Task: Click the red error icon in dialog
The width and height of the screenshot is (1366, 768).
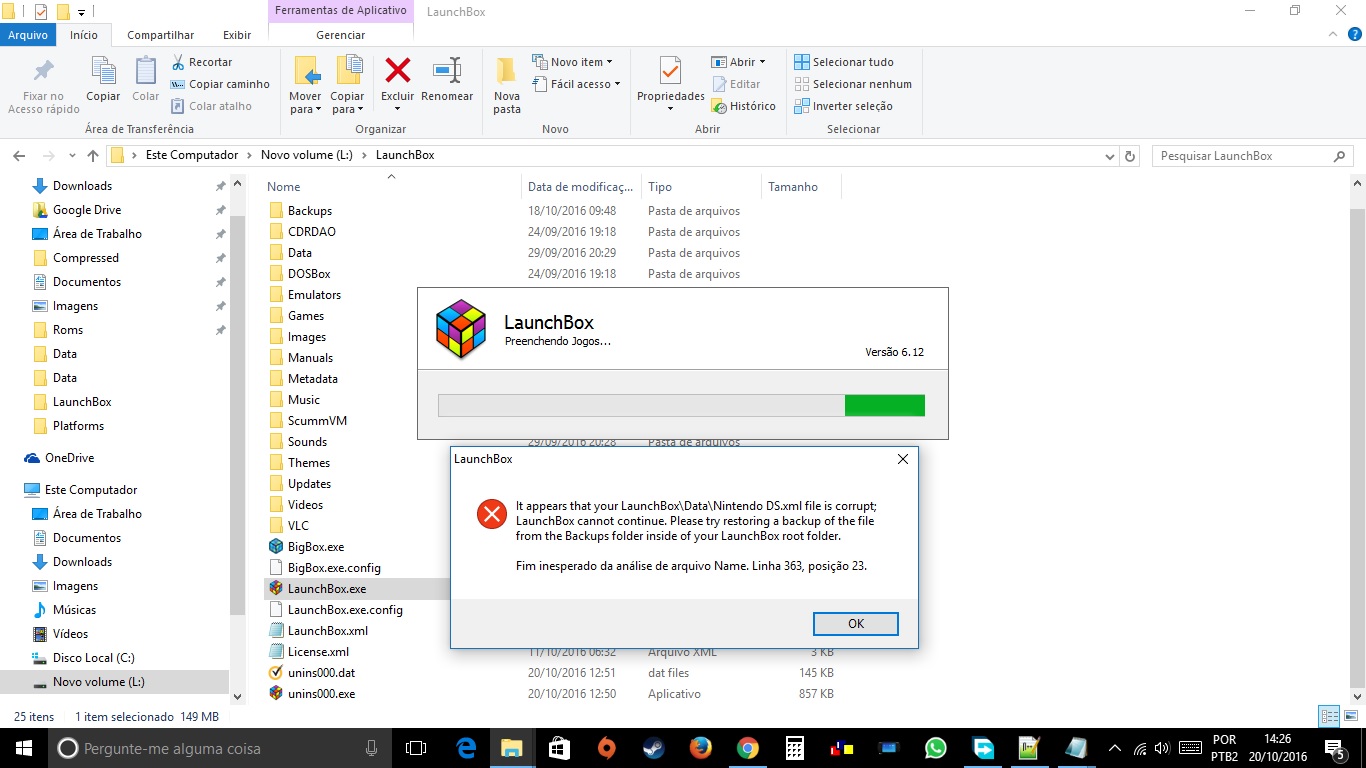Action: (491, 515)
